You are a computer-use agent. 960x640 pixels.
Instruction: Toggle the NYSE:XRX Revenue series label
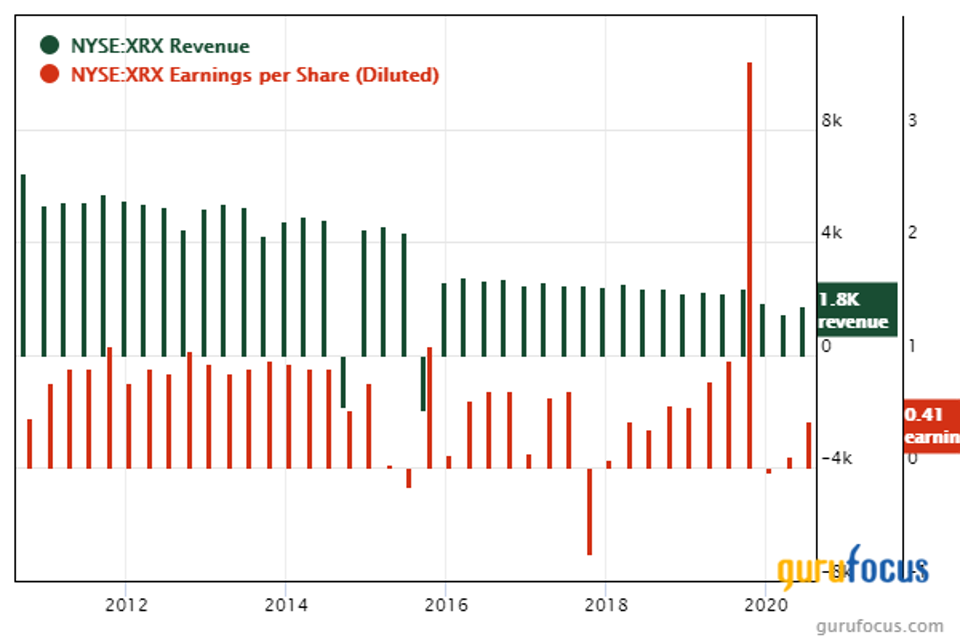pyautogui.click(x=160, y=46)
